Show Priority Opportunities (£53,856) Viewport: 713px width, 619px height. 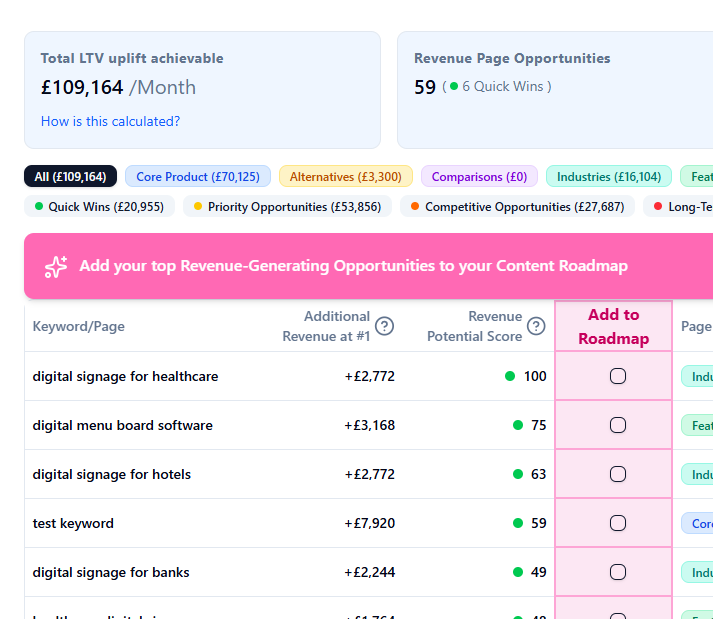[x=287, y=206]
